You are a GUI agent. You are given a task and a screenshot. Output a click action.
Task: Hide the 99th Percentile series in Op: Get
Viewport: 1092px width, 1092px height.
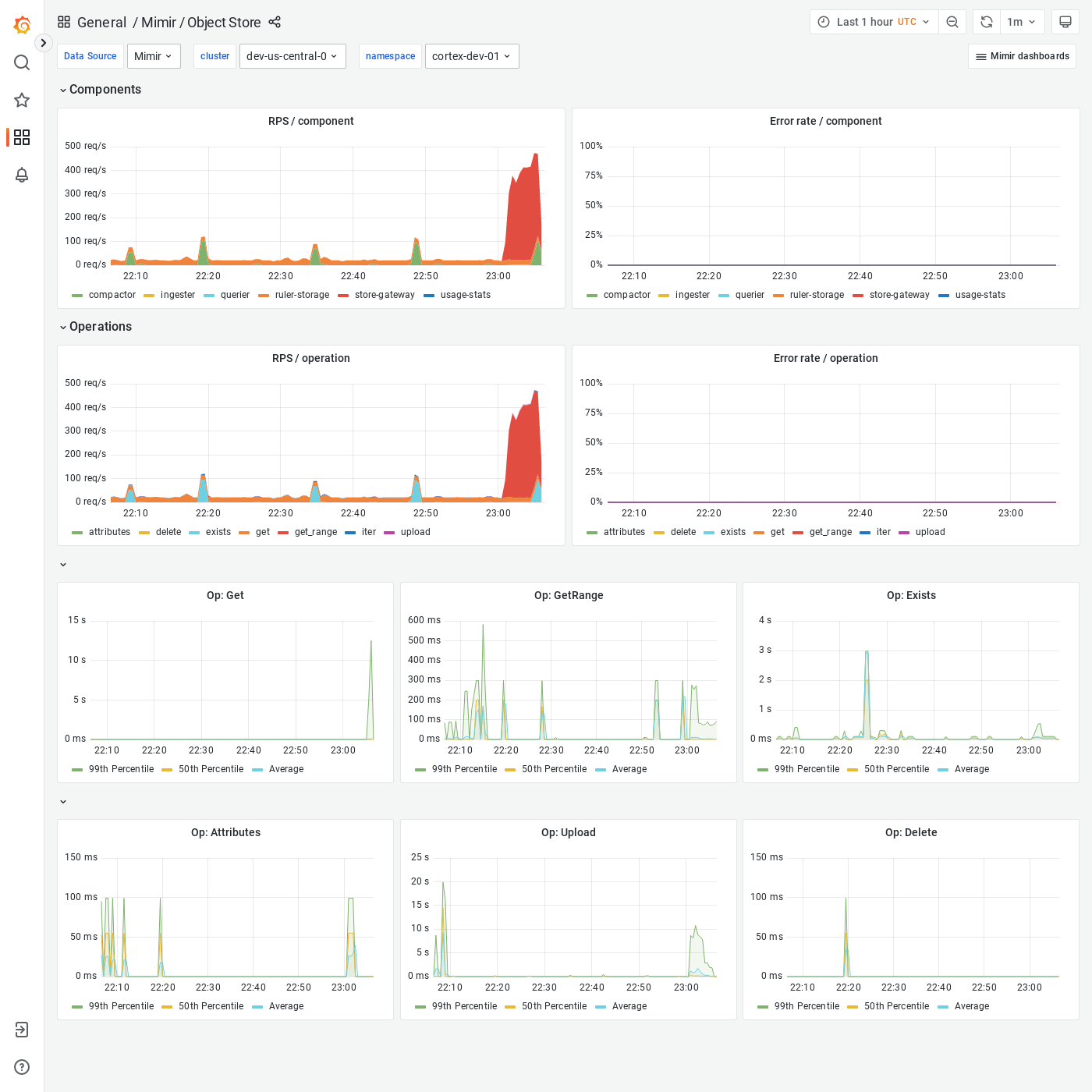pyautogui.click(x=120, y=769)
